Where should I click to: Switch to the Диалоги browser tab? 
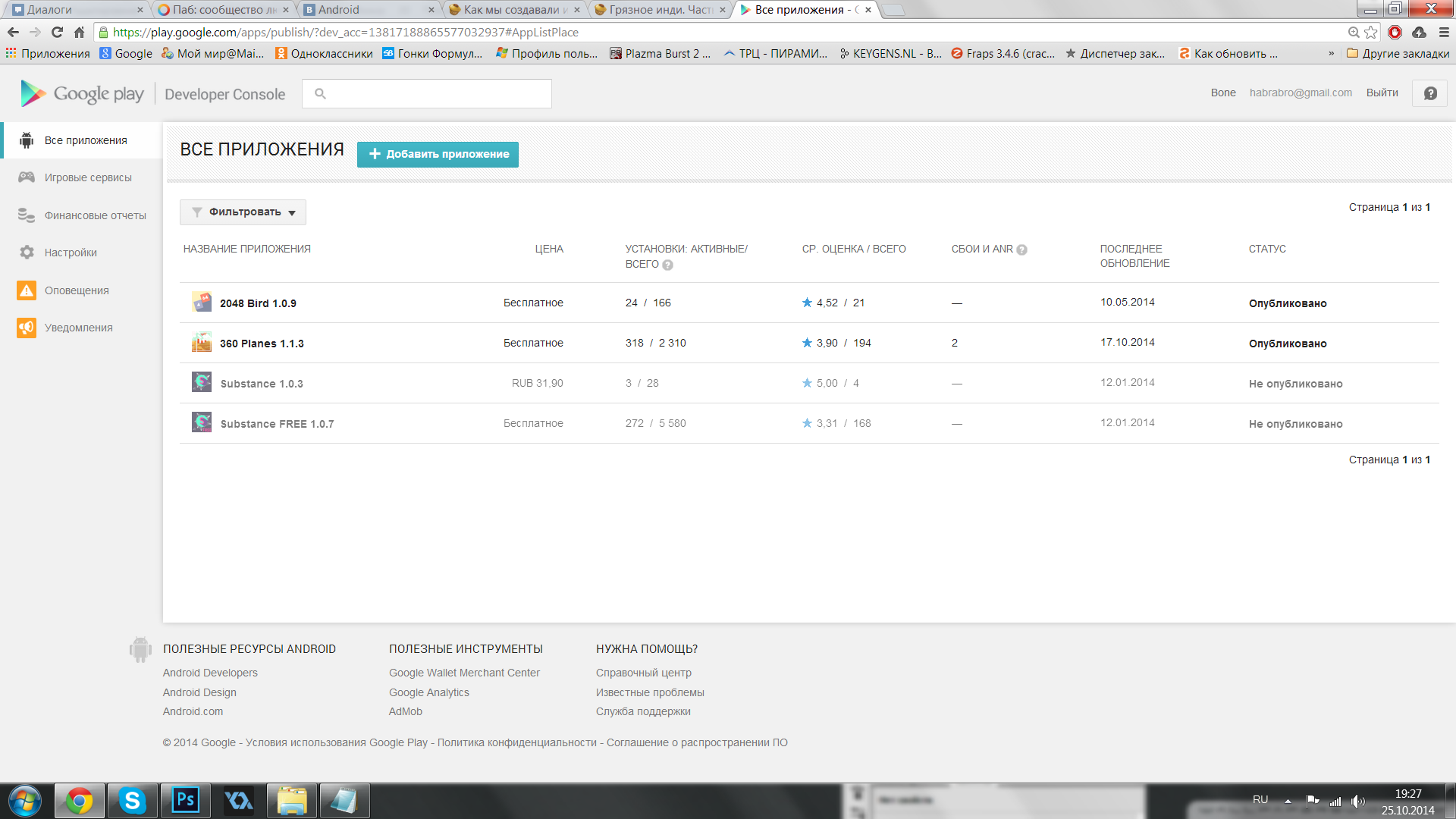(x=76, y=10)
